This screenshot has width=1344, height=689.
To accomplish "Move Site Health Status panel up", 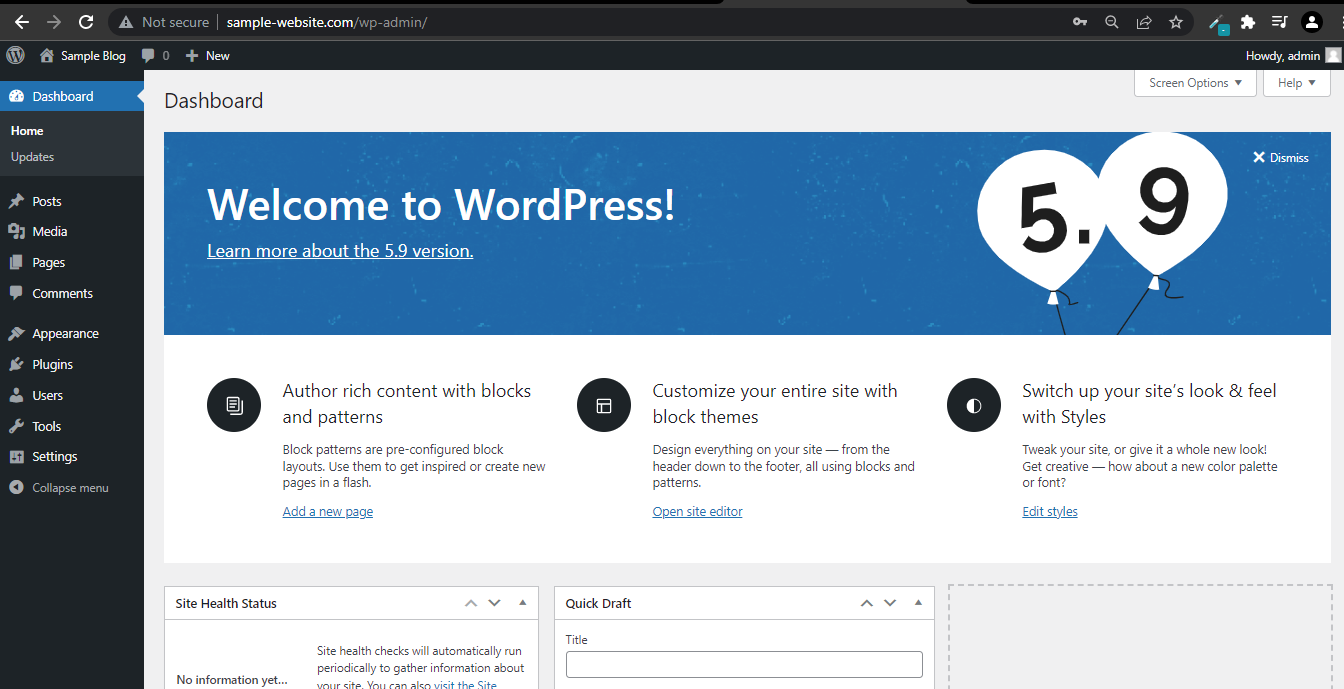I will pyautogui.click(x=471, y=603).
